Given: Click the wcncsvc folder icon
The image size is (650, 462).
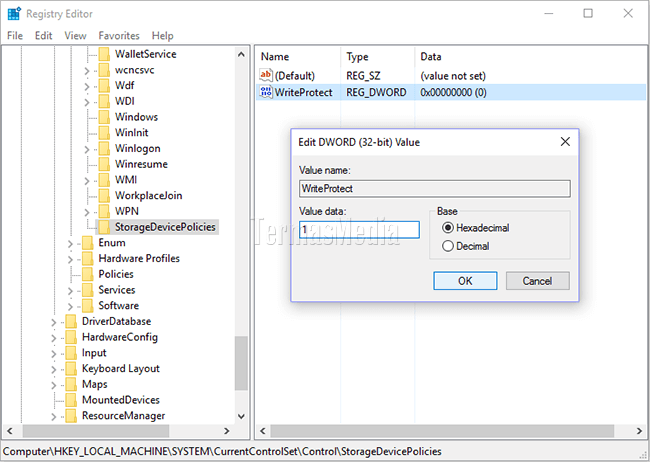Looking at the screenshot, I should pos(104,70).
